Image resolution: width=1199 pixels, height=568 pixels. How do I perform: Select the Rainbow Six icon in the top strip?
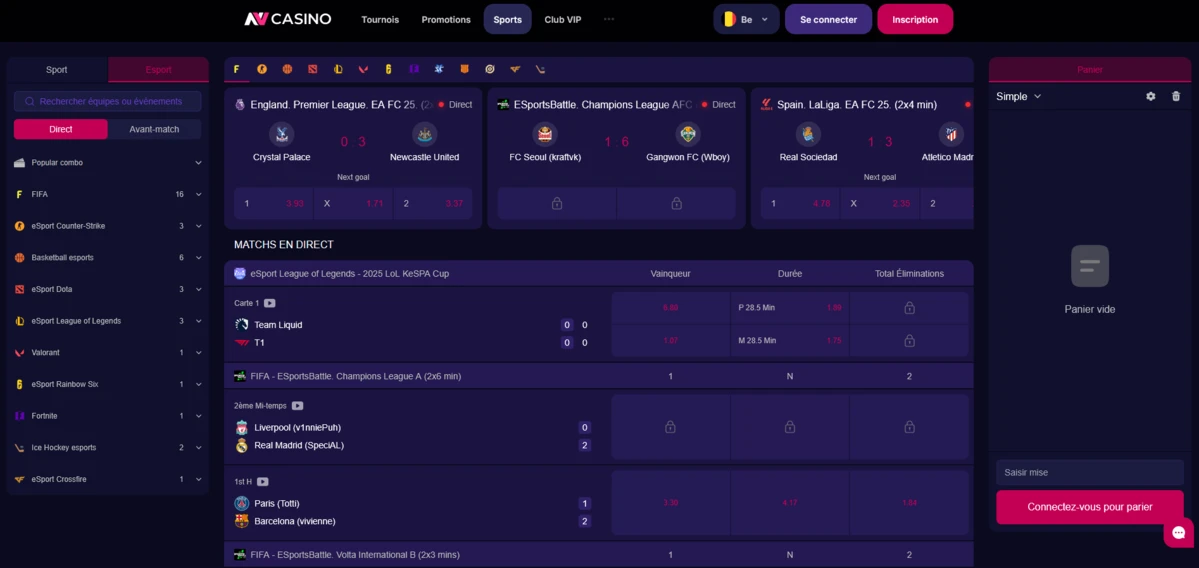tap(388, 69)
